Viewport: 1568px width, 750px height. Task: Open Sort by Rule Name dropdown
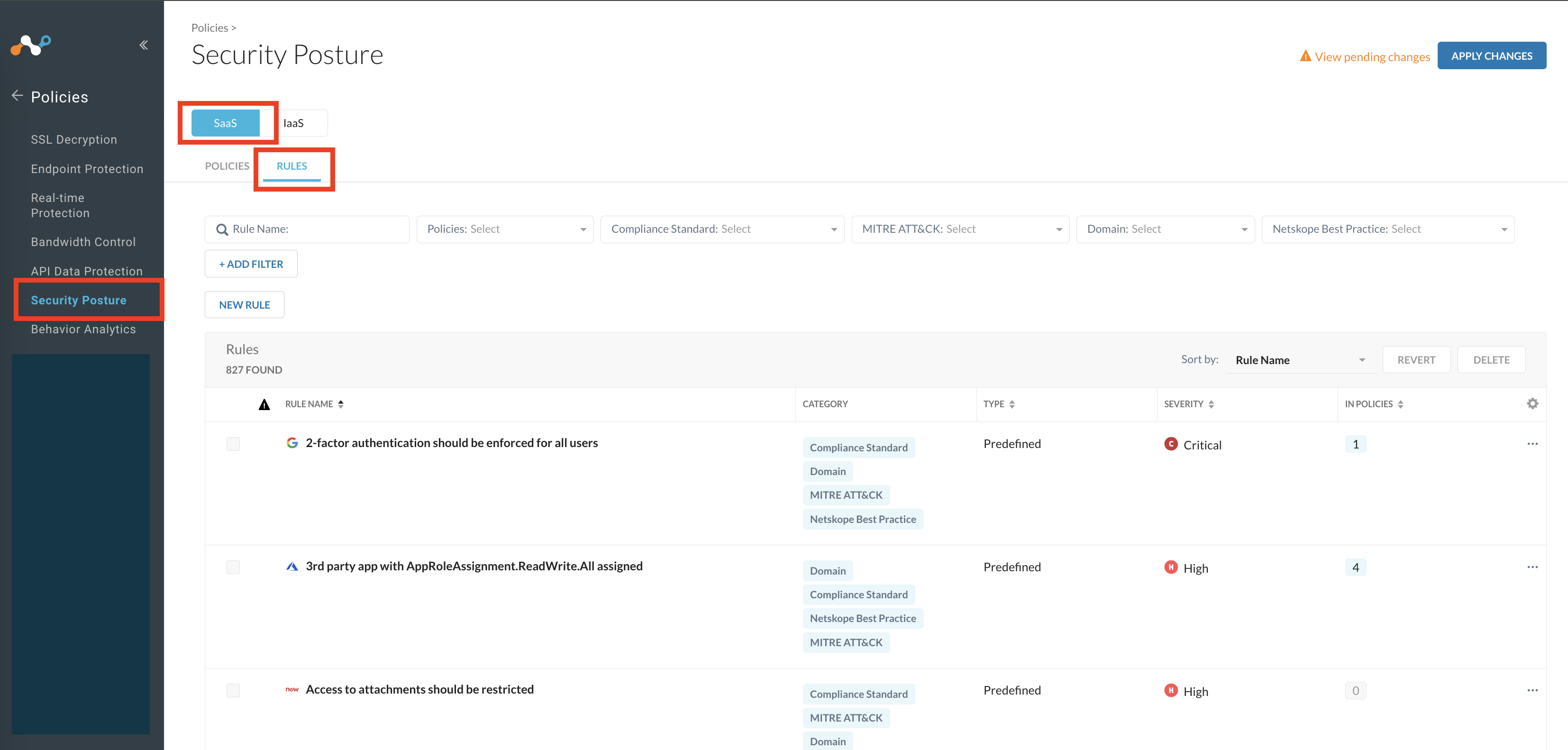1300,360
